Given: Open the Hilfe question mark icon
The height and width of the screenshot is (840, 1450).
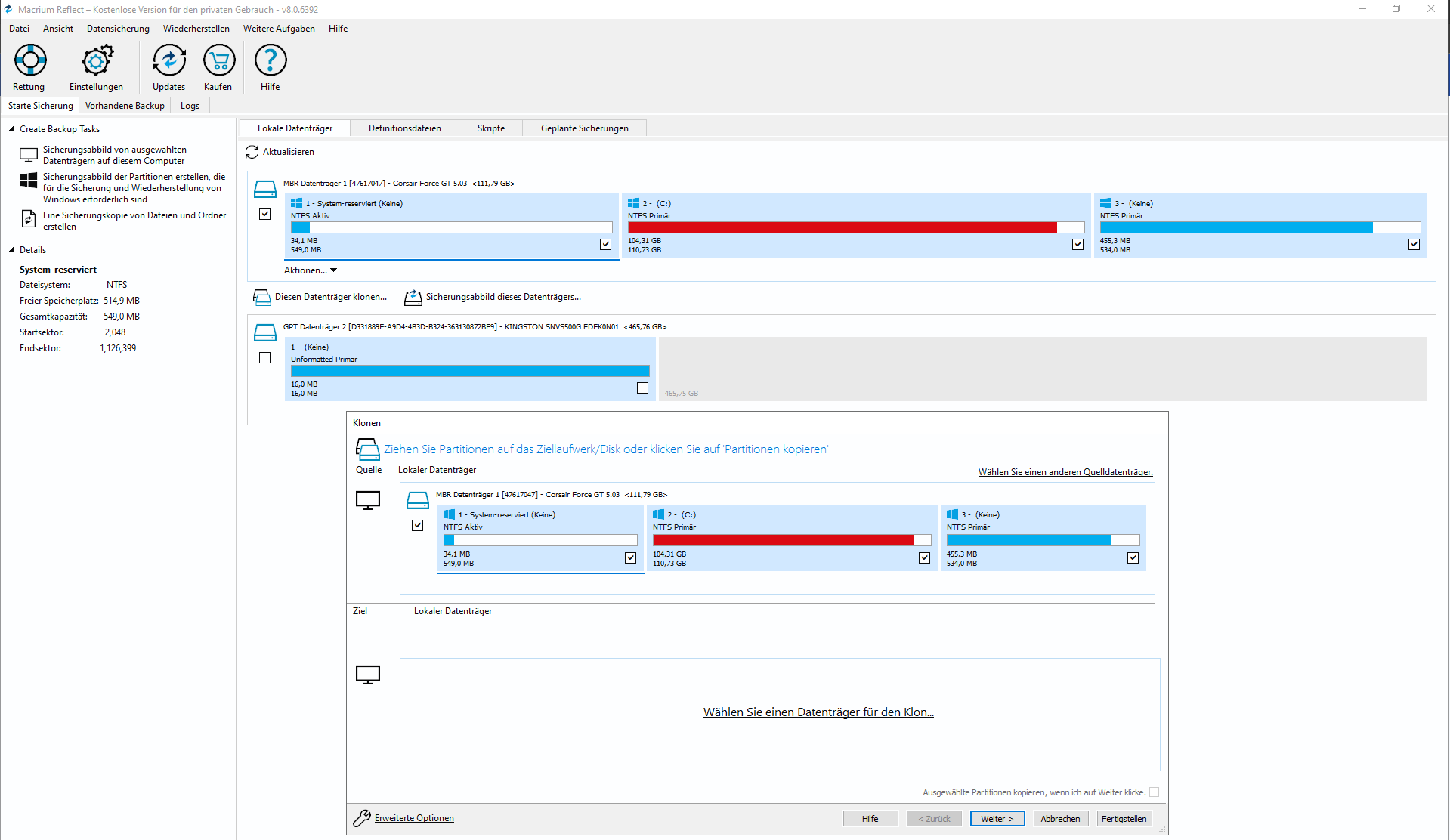Looking at the screenshot, I should 271,60.
